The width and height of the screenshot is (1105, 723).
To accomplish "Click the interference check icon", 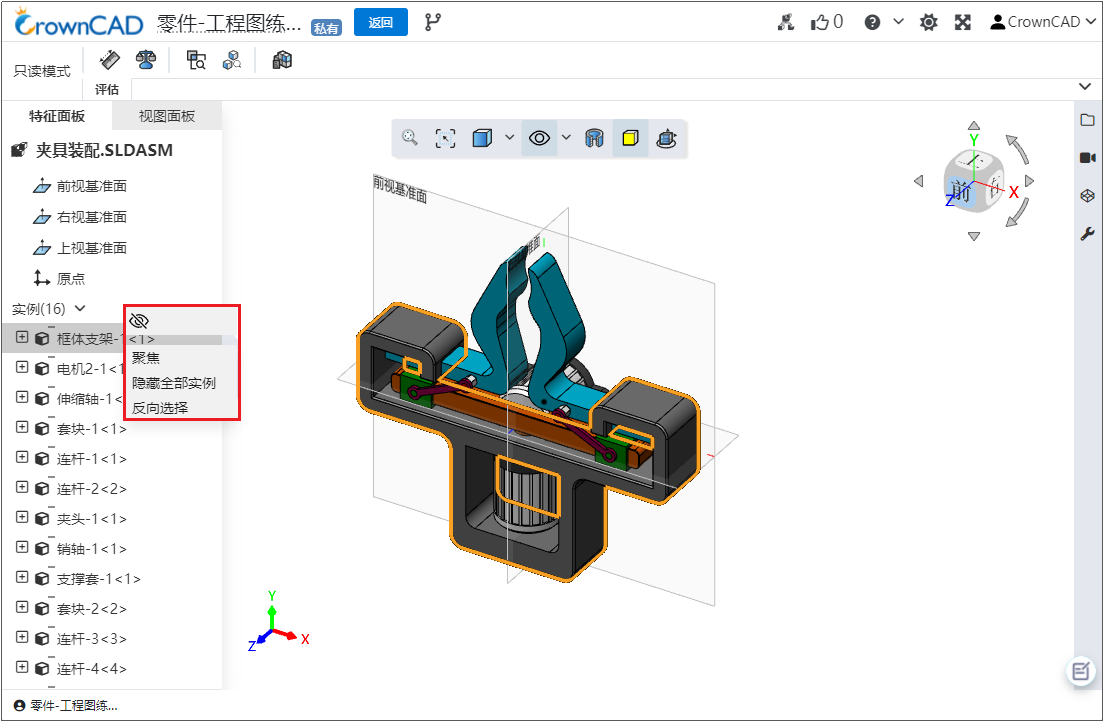I will point(196,60).
